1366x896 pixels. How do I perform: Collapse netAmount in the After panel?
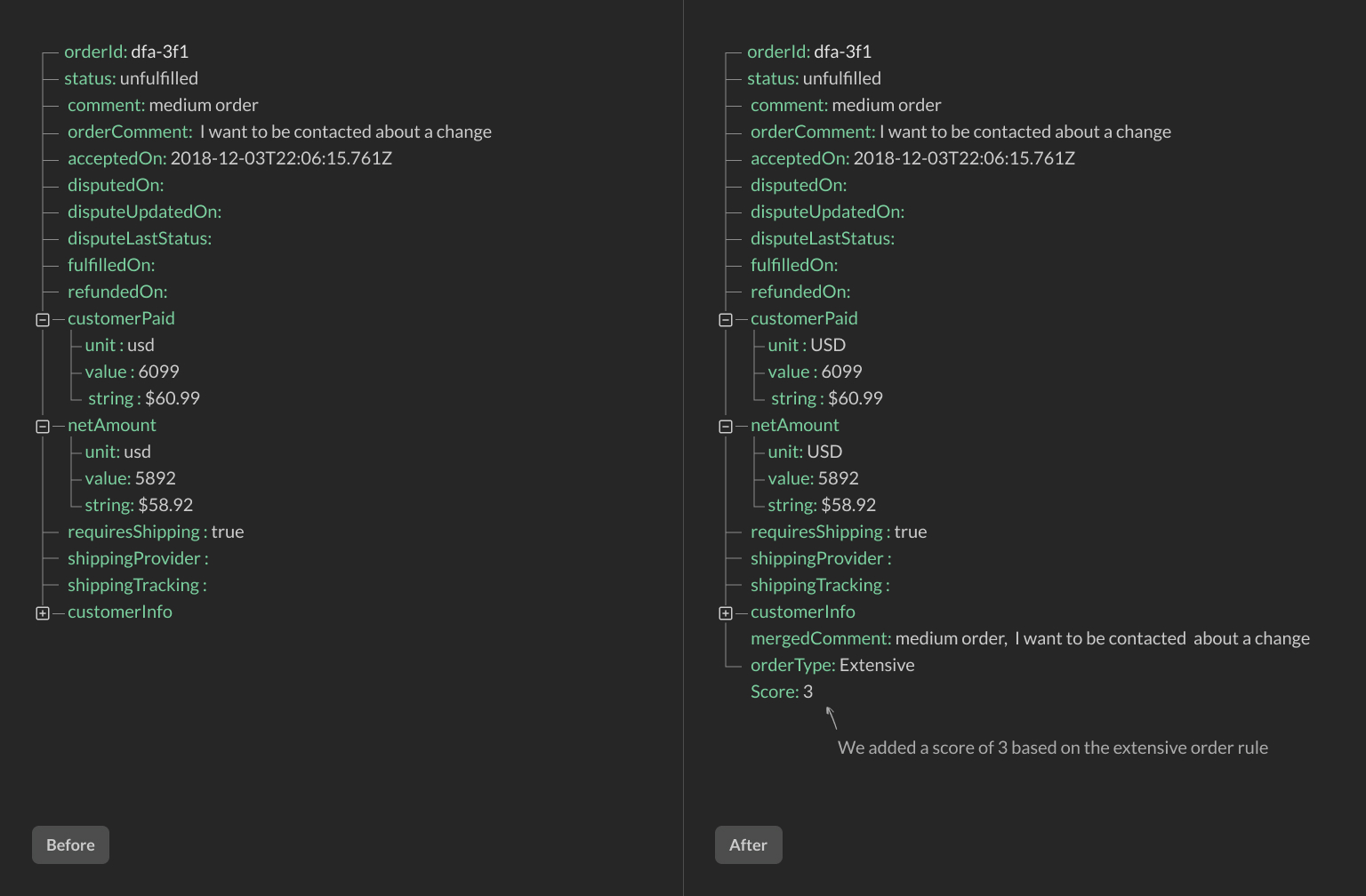(x=724, y=426)
